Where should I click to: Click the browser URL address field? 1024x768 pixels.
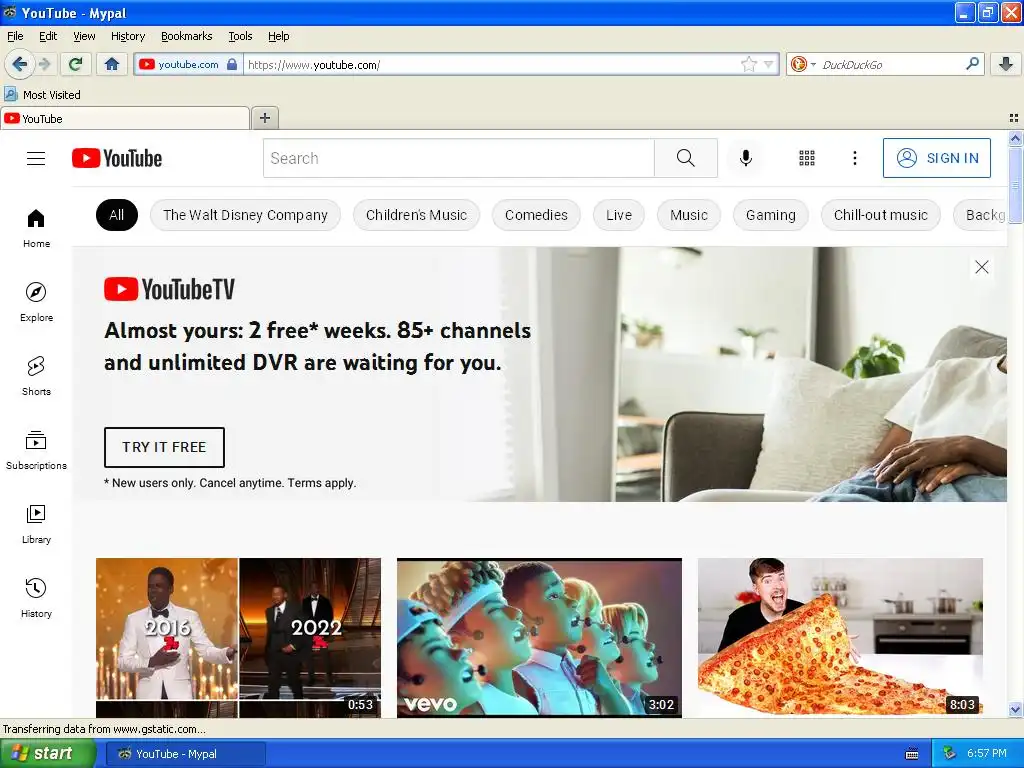[x=492, y=64]
